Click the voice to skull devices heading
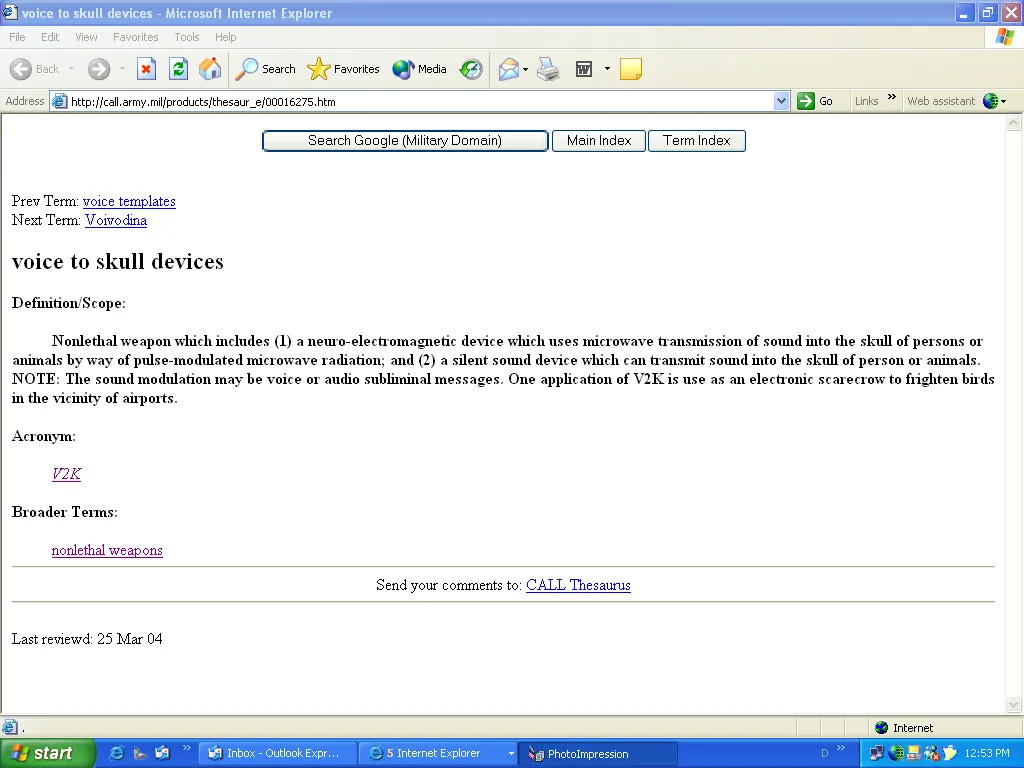The height and width of the screenshot is (768, 1024). click(118, 261)
